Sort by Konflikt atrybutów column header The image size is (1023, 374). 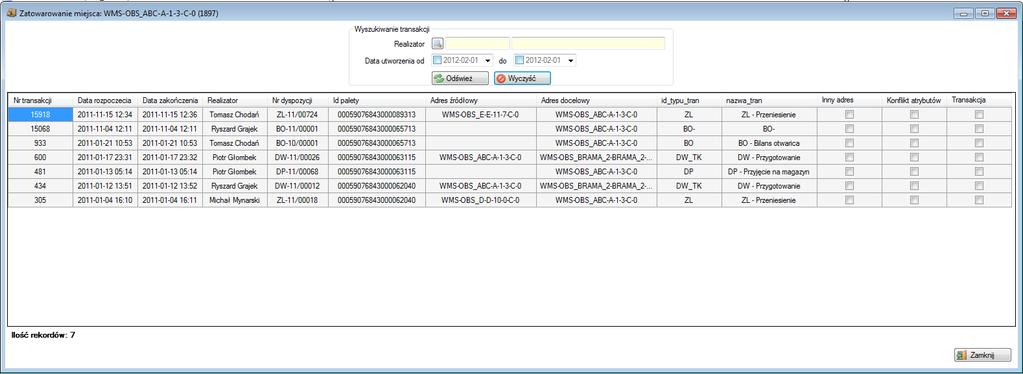pos(914,101)
